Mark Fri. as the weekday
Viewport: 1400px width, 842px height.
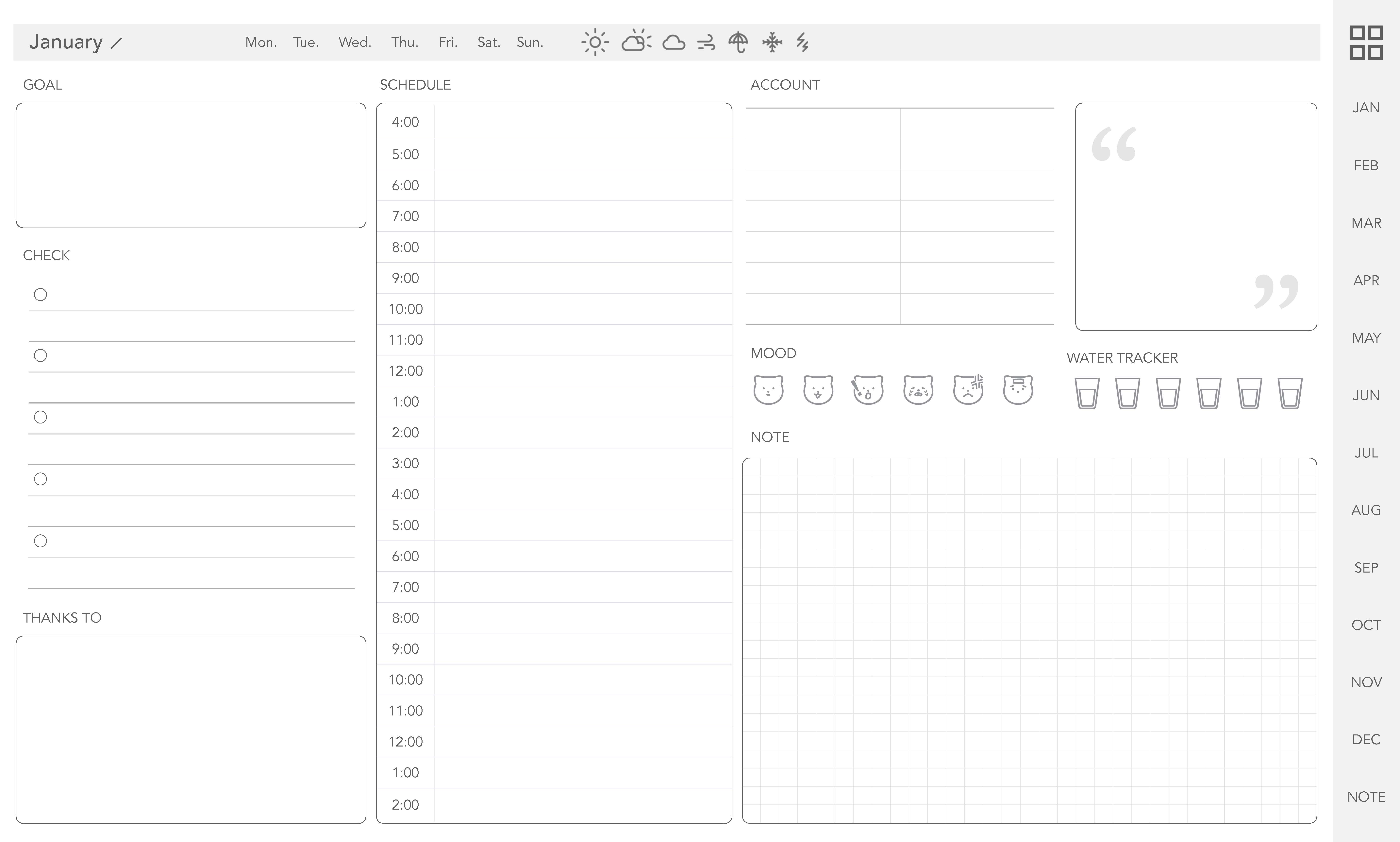[x=448, y=43]
